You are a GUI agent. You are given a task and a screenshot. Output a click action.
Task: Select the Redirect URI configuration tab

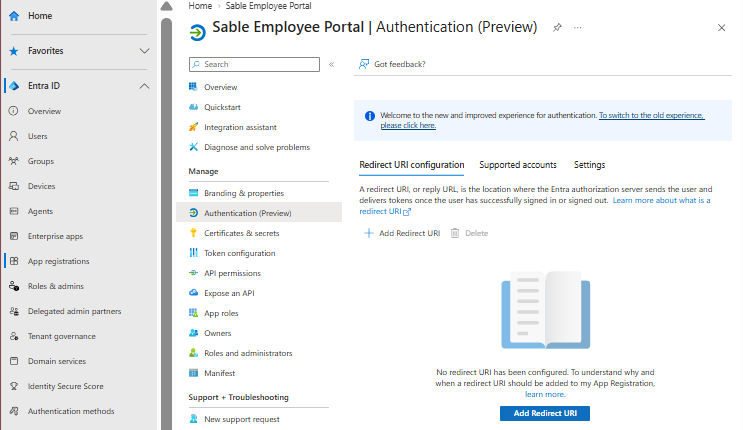pyautogui.click(x=412, y=165)
